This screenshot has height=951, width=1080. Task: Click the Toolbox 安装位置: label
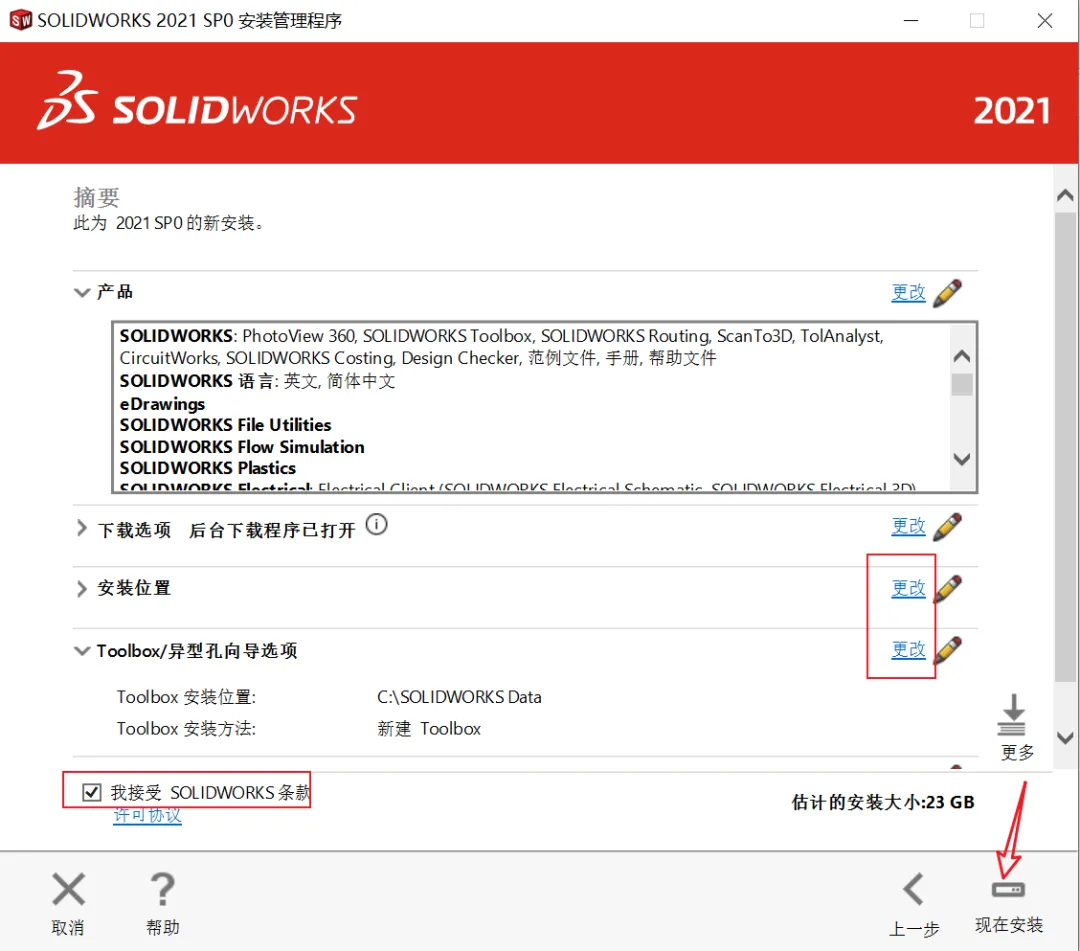pyautogui.click(x=186, y=697)
